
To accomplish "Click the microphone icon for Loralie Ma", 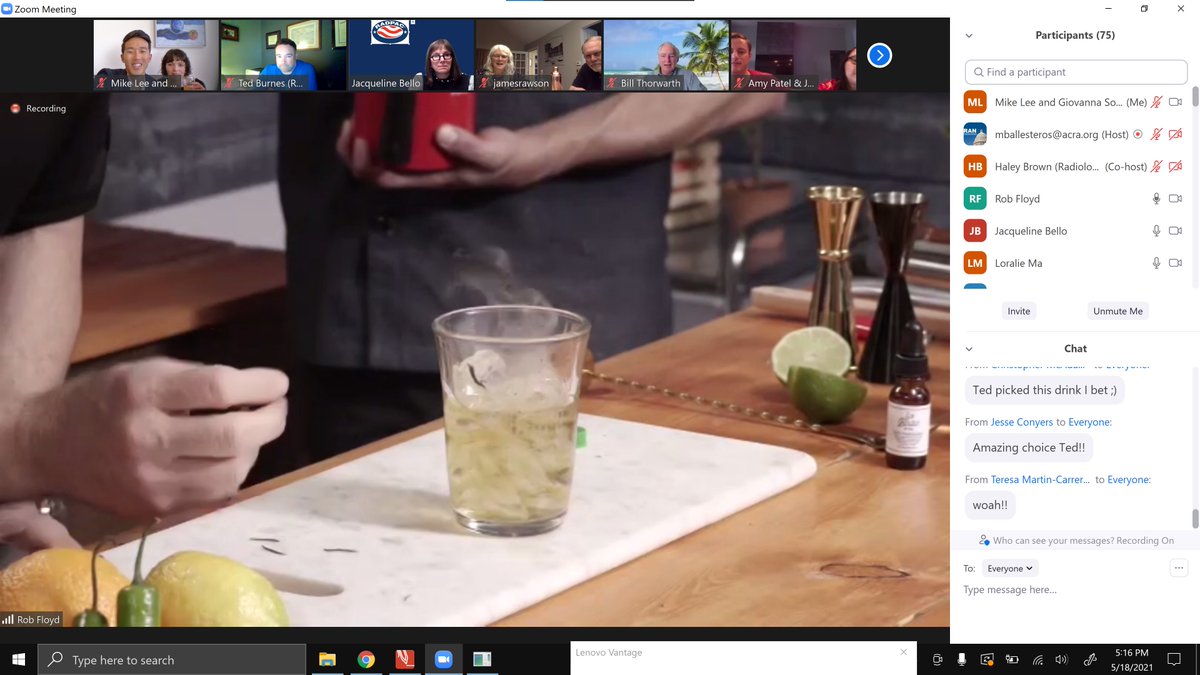I will 1157,263.
